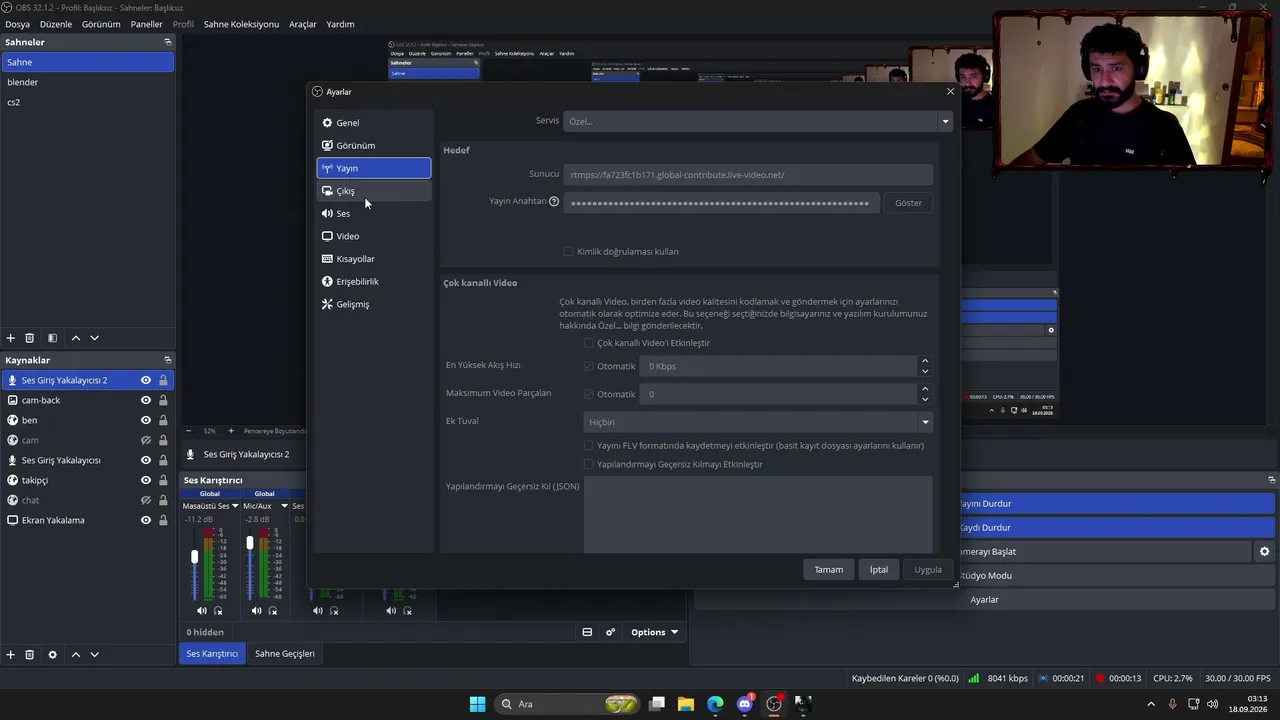Show the hidden chat source
Image resolution: width=1280 pixels, height=720 pixels.
(x=146, y=500)
